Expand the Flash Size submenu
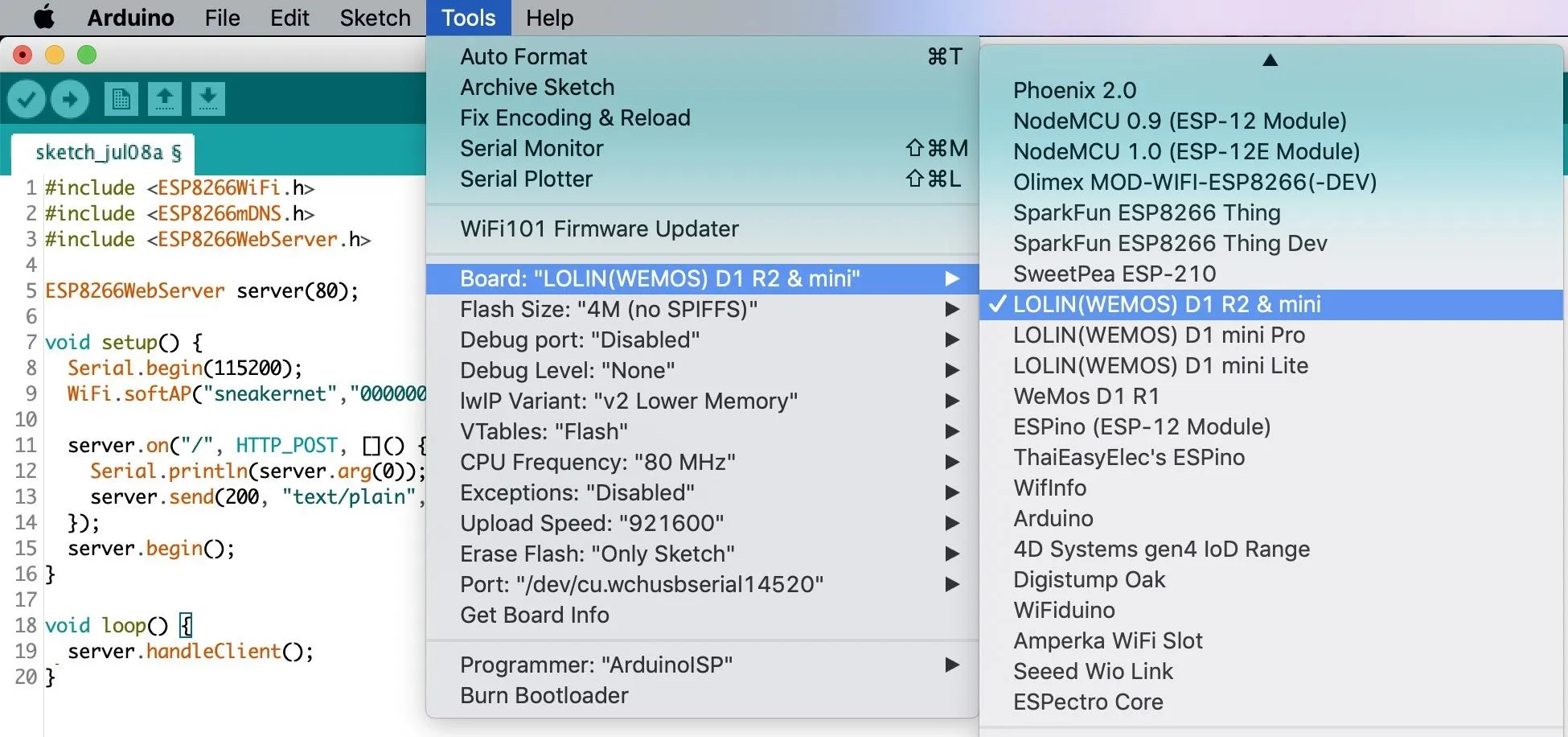 pos(702,309)
